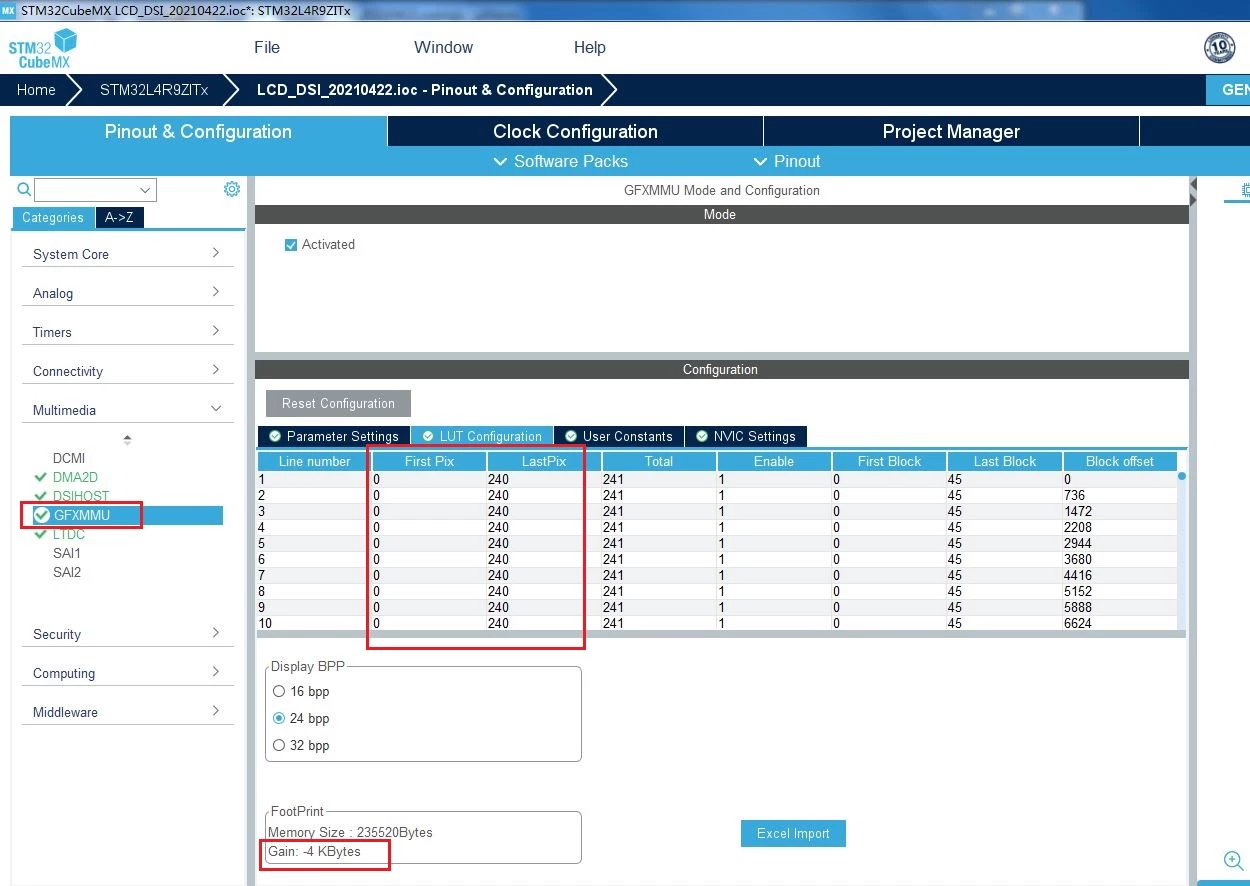
Task: Open the Help menu
Action: [x=589, y=47]
